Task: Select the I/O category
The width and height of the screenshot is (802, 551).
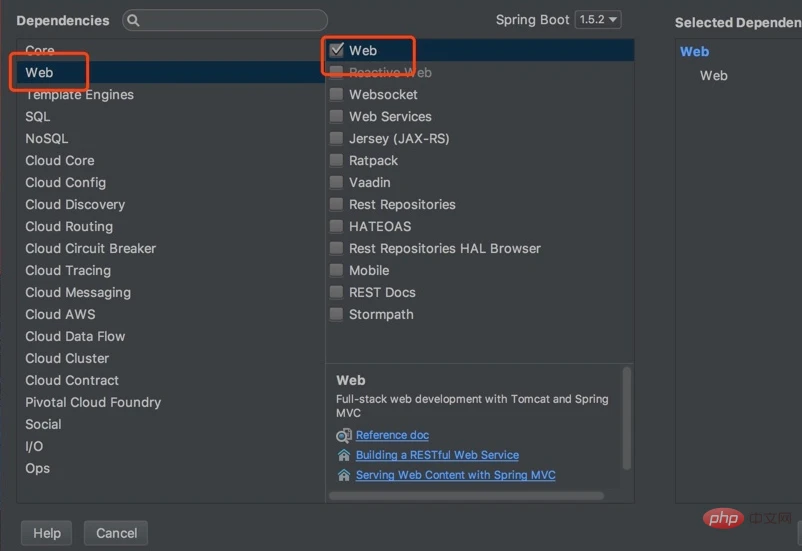Action: point(170,447)
